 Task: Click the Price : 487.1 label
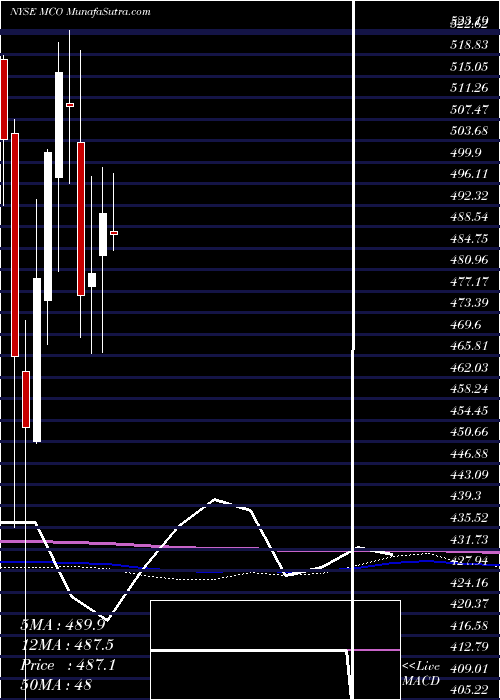[x=68, y=665]
